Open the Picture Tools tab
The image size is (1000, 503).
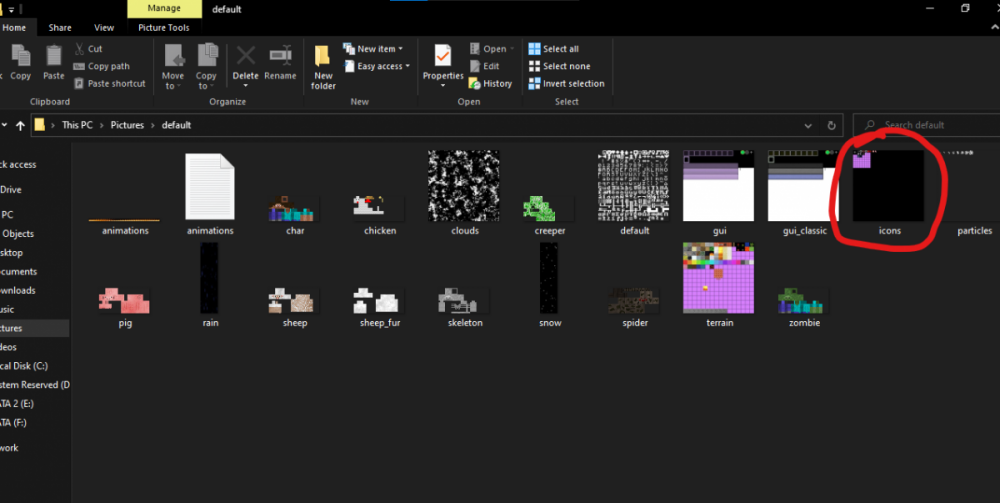coord(164,27)
